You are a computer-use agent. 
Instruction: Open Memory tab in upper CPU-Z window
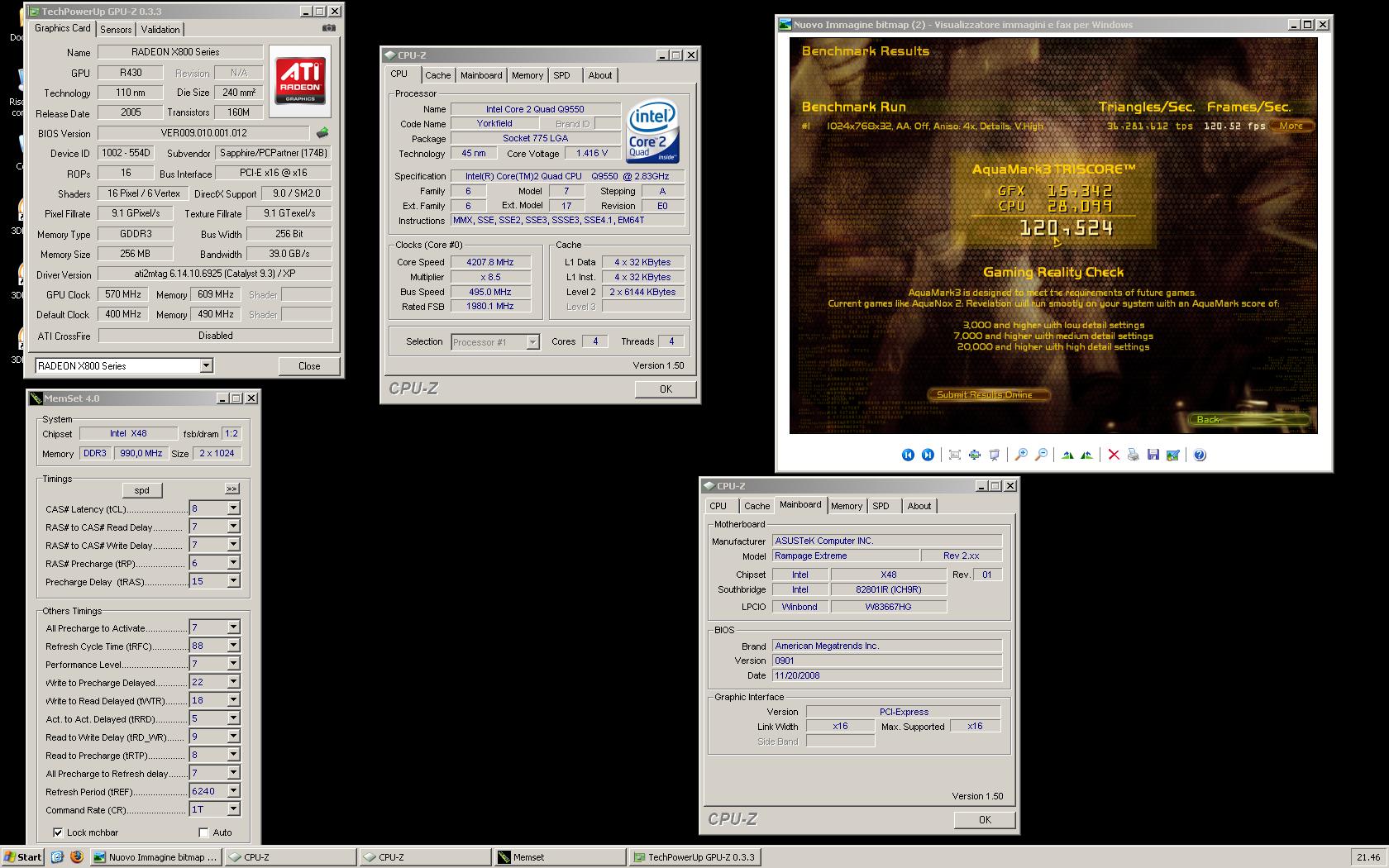pos(527,75)
